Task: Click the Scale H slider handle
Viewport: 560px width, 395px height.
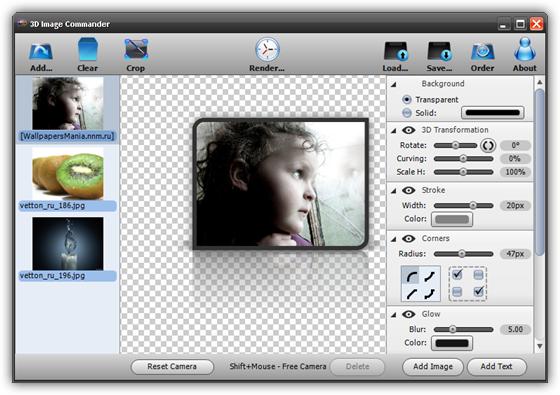Action: pos(463,172)
